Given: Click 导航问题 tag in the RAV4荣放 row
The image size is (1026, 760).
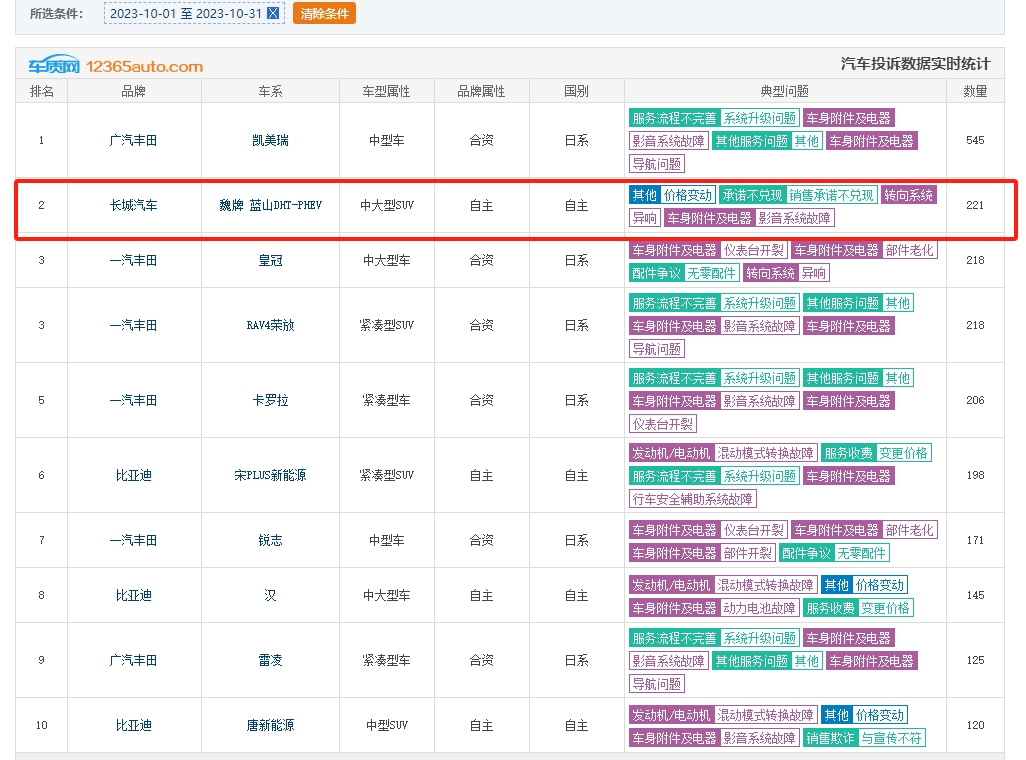Looking at the screenshot, I should coord(656,349).
